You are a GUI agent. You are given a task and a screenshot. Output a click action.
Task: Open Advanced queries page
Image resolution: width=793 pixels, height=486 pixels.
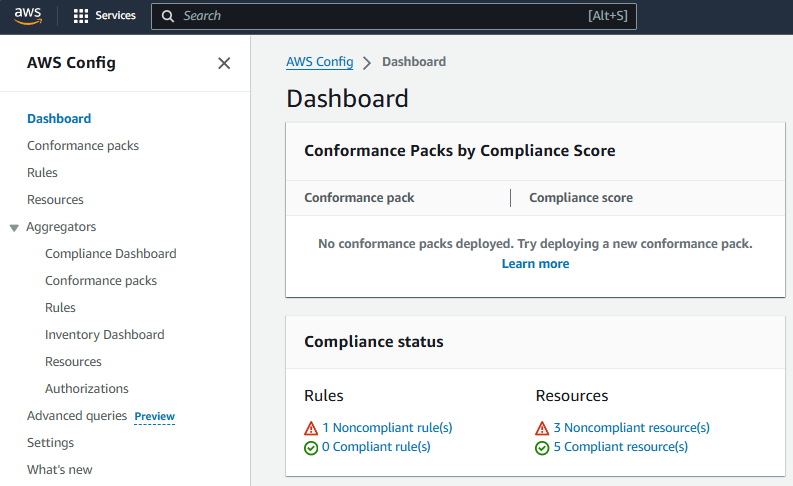(x=77, y=416)
